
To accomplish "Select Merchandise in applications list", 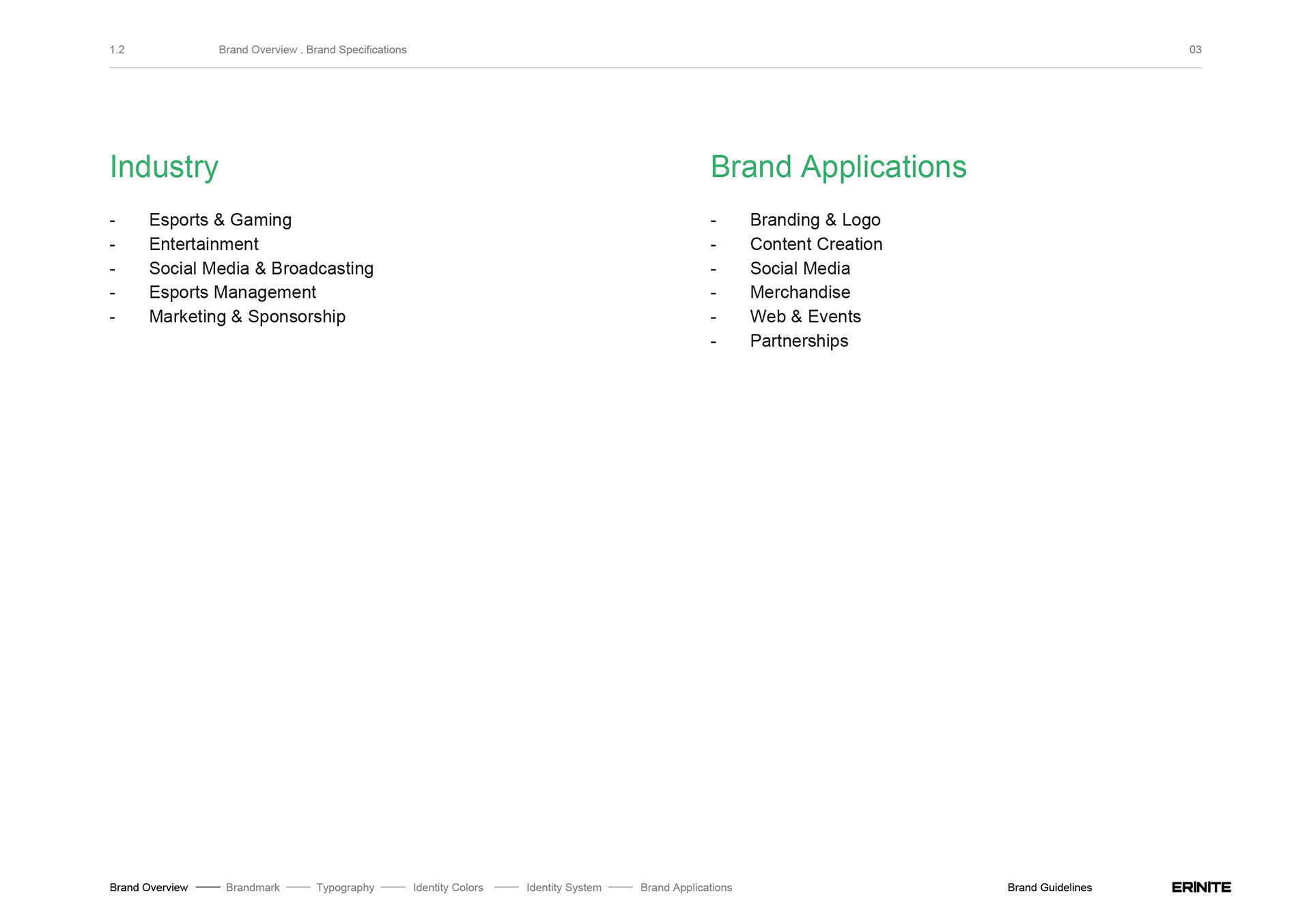I will click(800, 292).
